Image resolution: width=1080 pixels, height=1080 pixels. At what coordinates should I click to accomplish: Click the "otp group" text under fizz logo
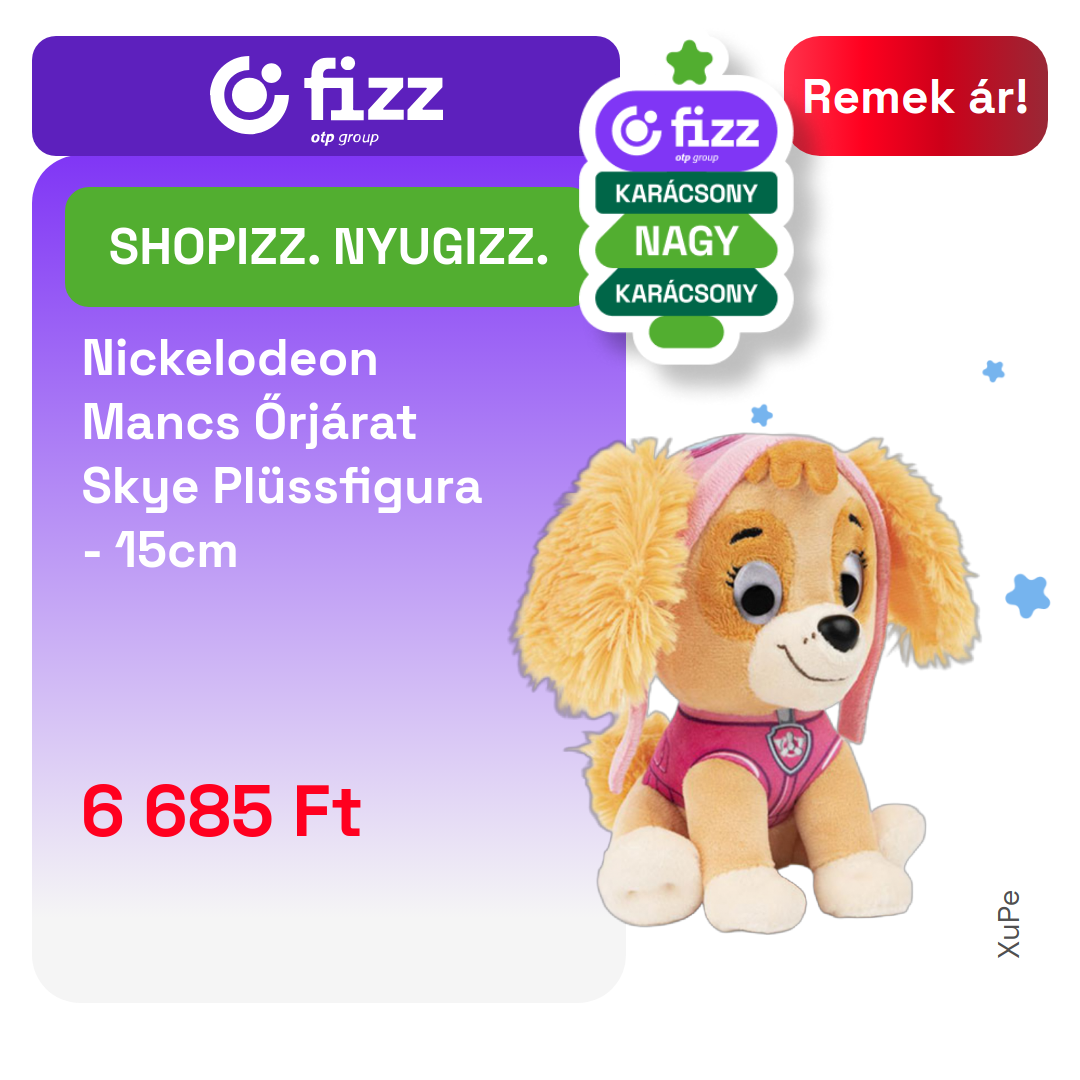point(344,137)
